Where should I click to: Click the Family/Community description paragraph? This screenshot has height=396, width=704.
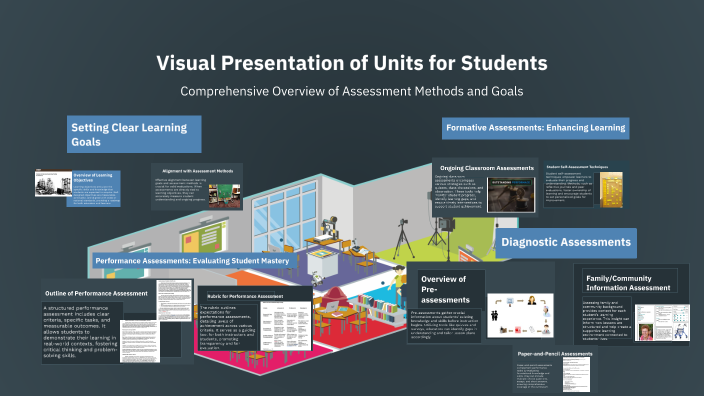[606, 321]
